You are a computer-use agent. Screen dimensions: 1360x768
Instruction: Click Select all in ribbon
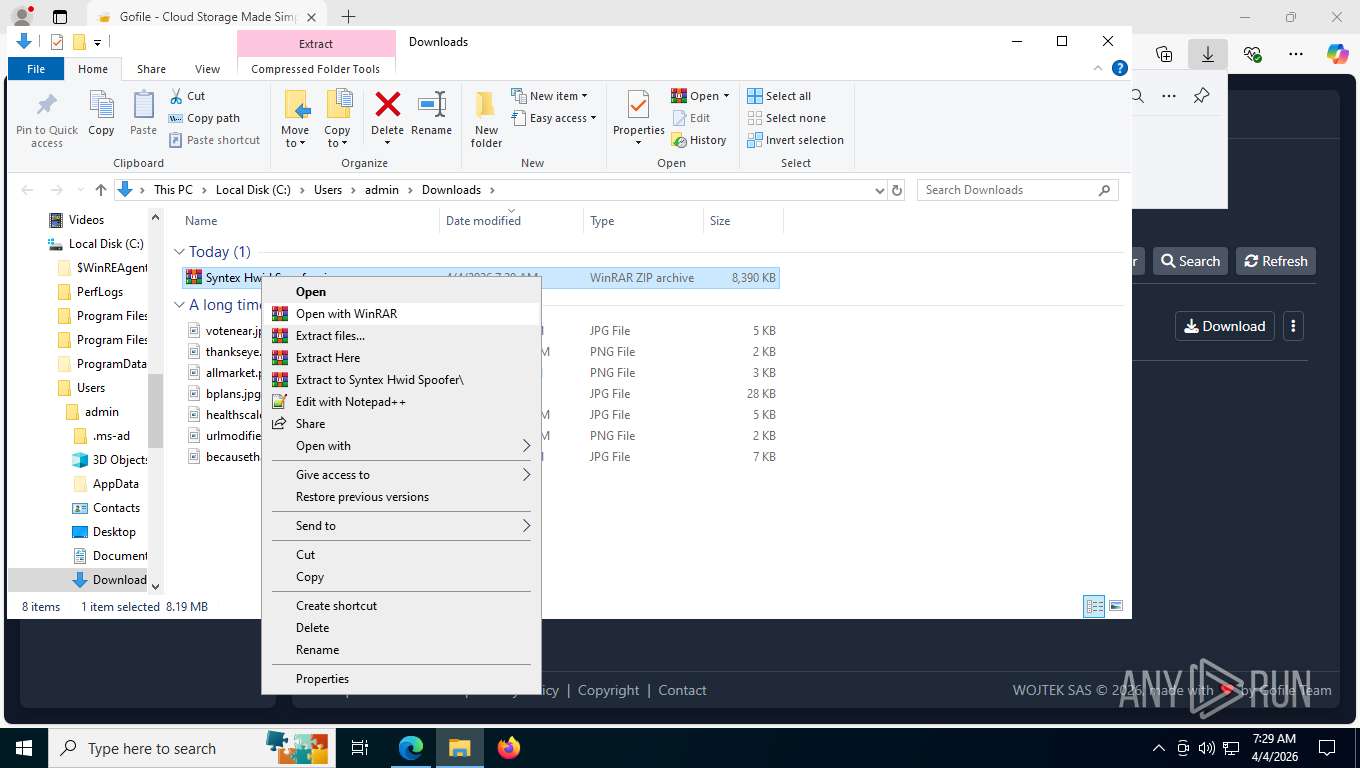[x=779, y=96]
